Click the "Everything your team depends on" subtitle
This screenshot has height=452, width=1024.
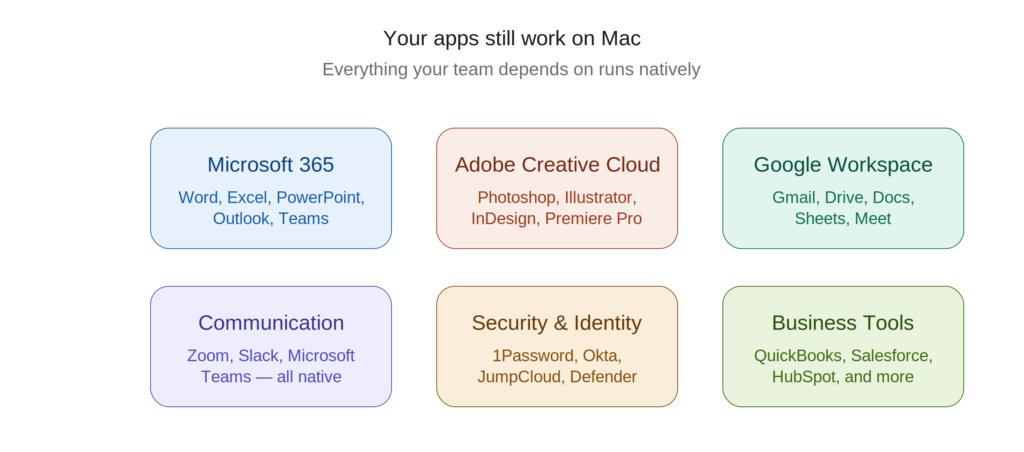click(x=511, y=70)
